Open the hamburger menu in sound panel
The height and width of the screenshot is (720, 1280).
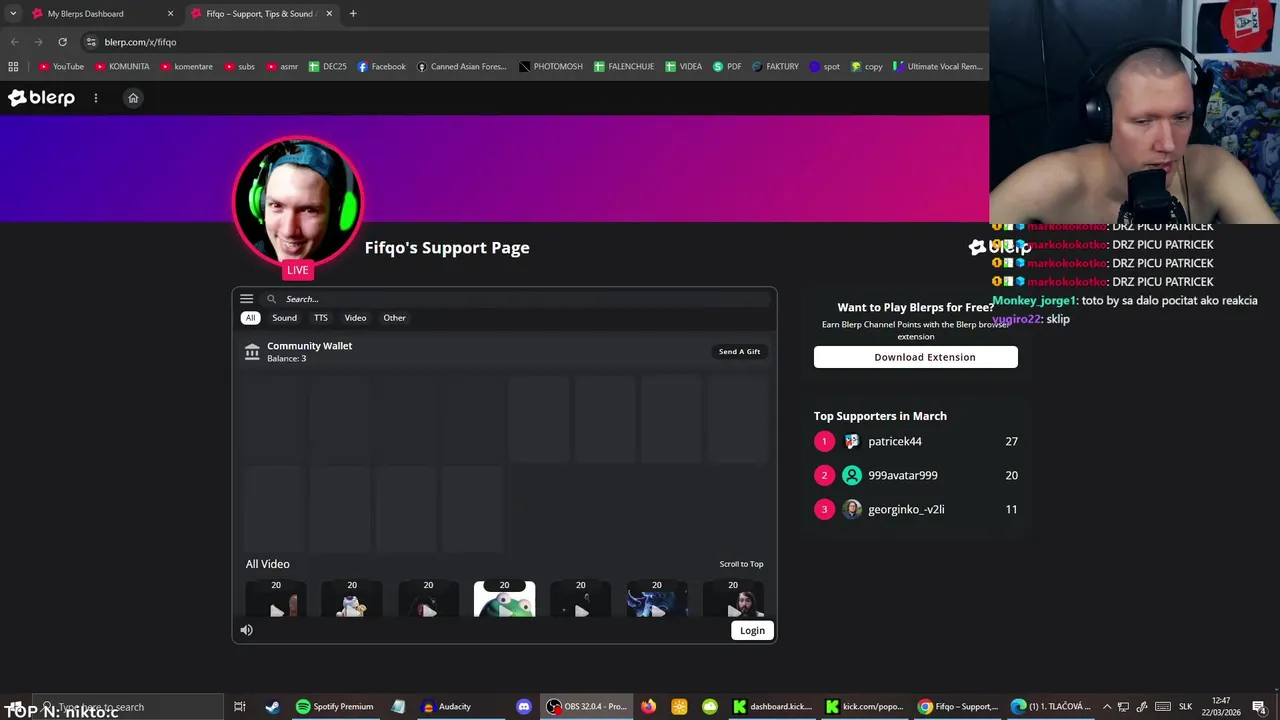246,299
